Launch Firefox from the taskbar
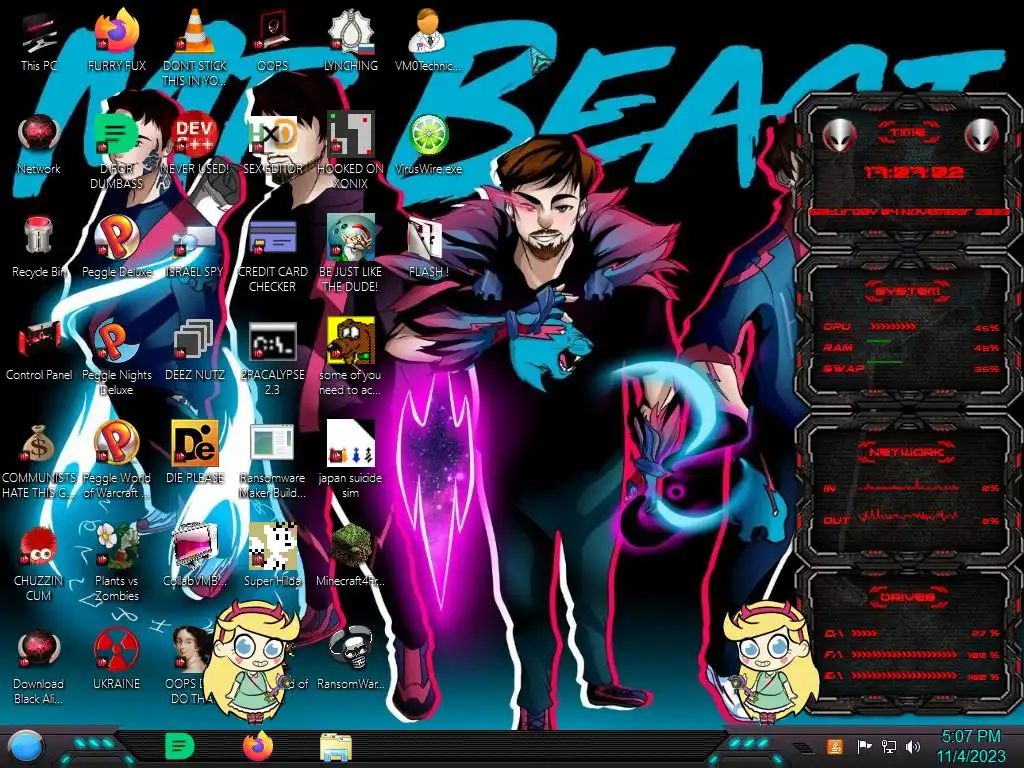Image resolution: width=1024 pixels, height=768 pixels. tap(257, 746)
